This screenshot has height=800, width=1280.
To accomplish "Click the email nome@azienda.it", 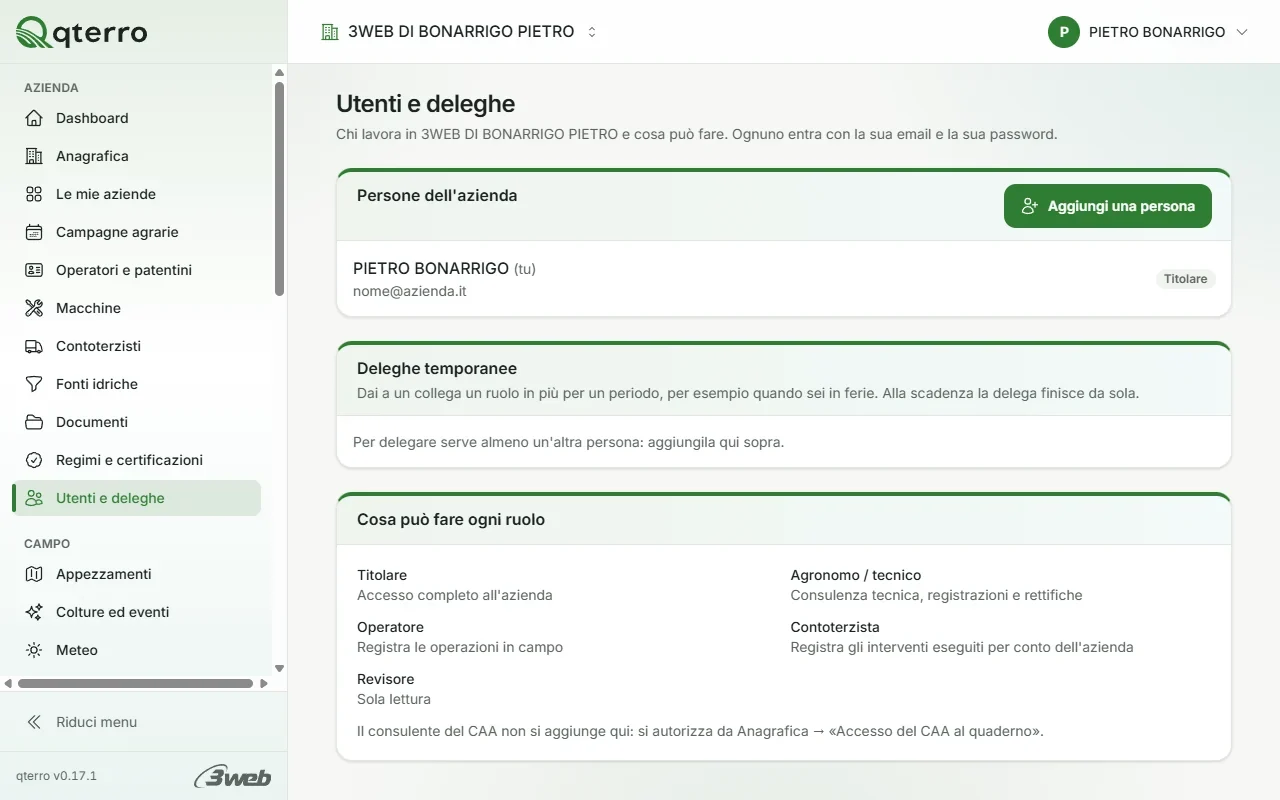I will pyautogui.click(x=410, y=291).
